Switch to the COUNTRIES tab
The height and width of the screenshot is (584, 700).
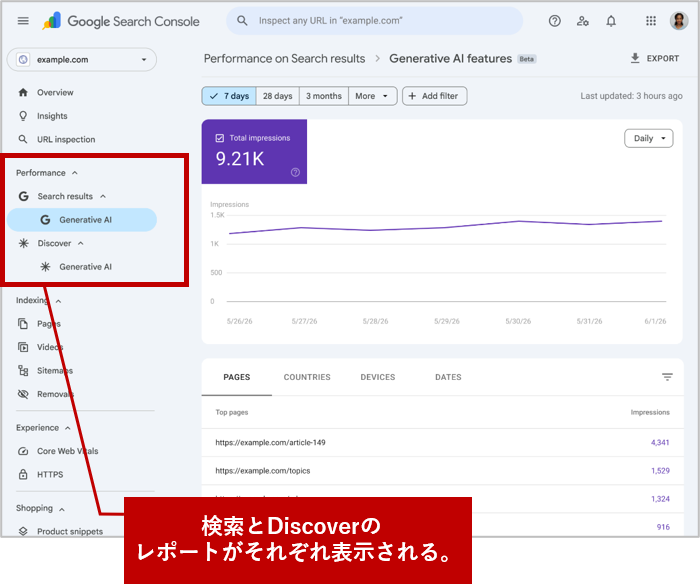307,377
